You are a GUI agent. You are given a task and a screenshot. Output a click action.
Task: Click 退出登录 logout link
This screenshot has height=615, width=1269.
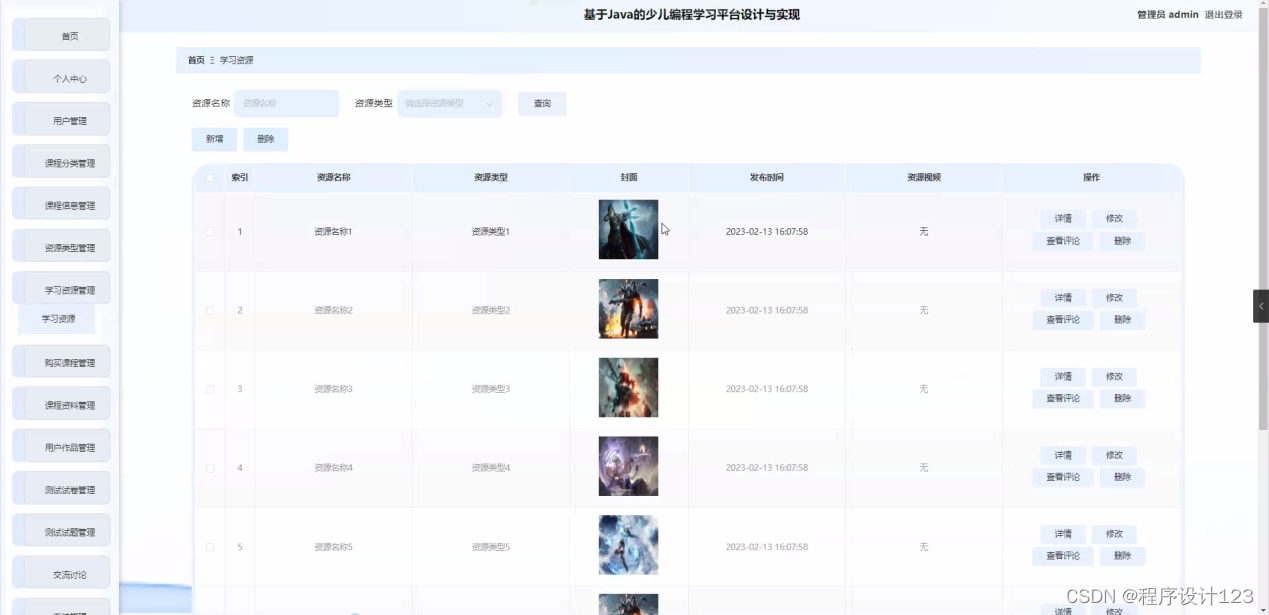click(x=1223, y=15)
